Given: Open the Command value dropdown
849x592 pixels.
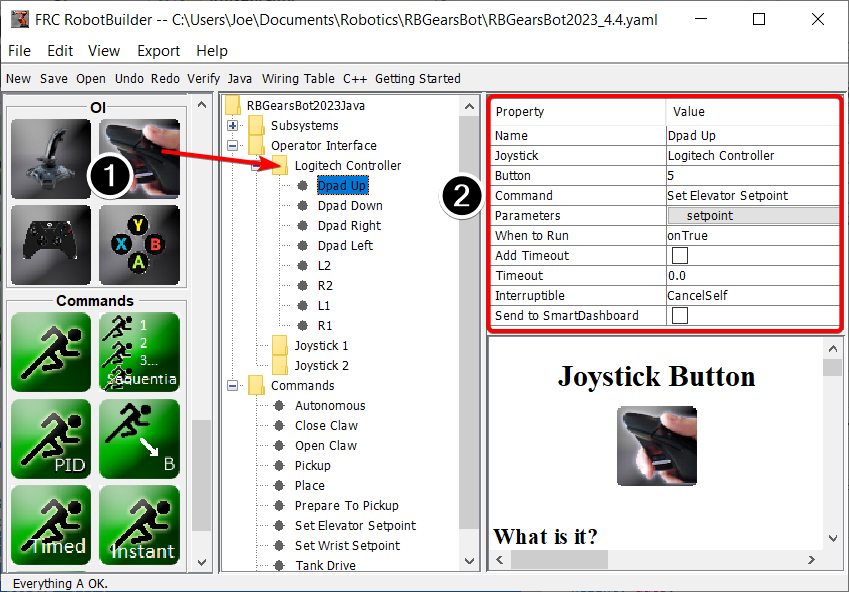Looking at the screenshot, I should pyautogui.click(x=753, y=196).
